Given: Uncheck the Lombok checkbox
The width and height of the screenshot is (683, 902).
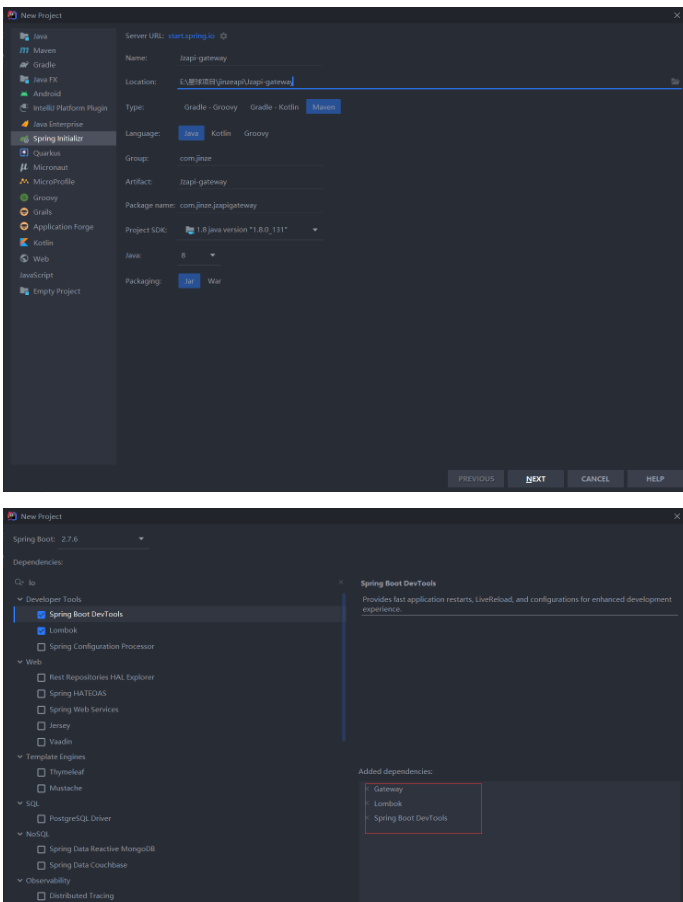Looking at the screenshot, I should click(x=41, y=630).
